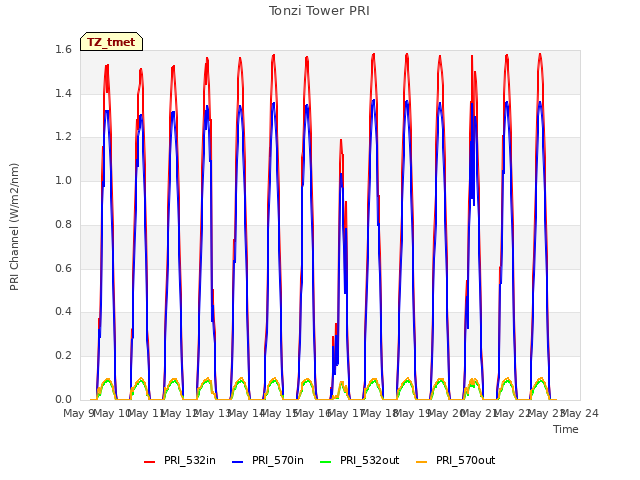The height and width of the screenshot is (480, 640).
Task: Click the green PRI_532out legend swatch
Action: pos(326,462)
